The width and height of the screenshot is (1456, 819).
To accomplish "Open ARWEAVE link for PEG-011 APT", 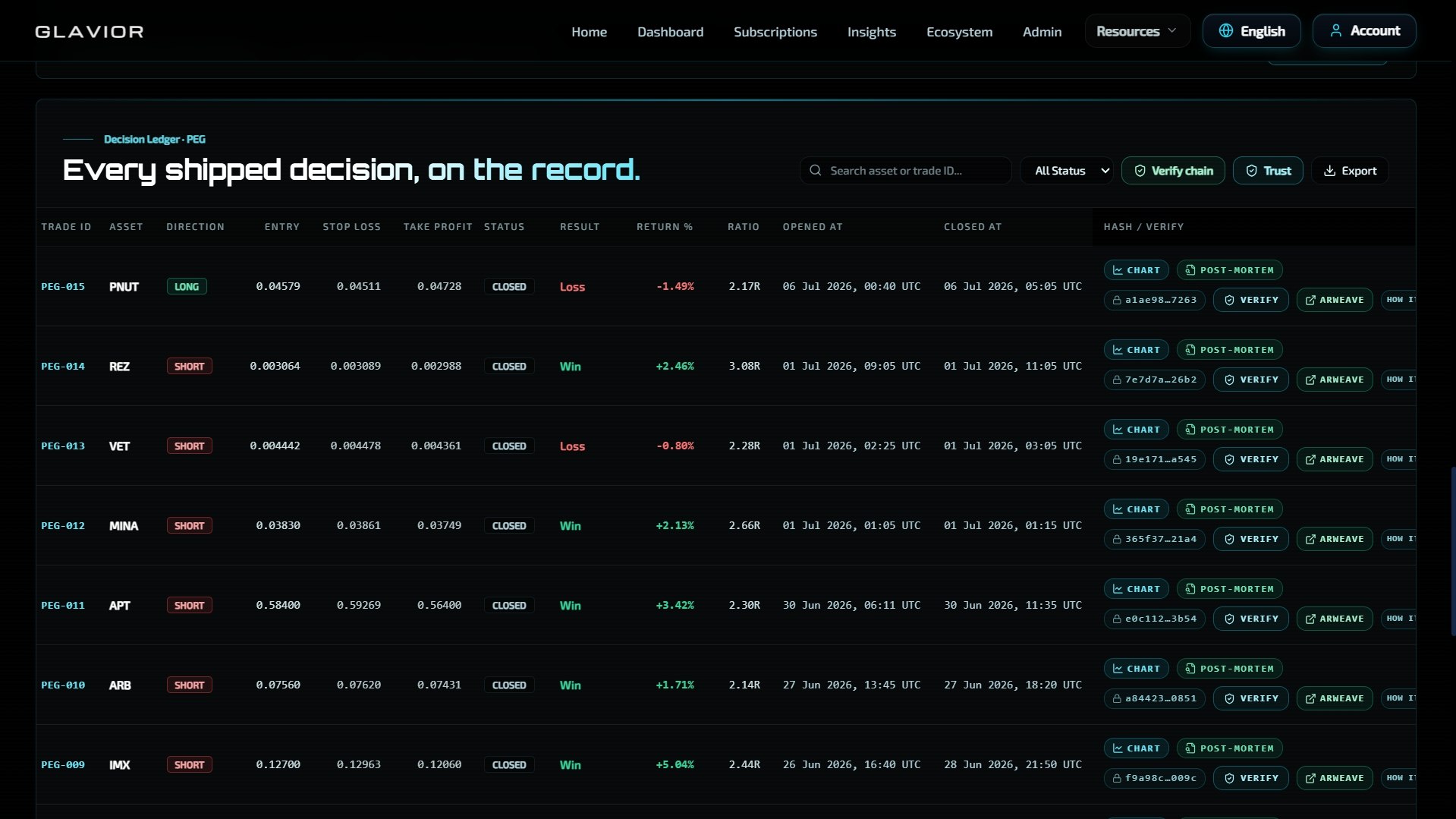I will [x=1334, y=619].
